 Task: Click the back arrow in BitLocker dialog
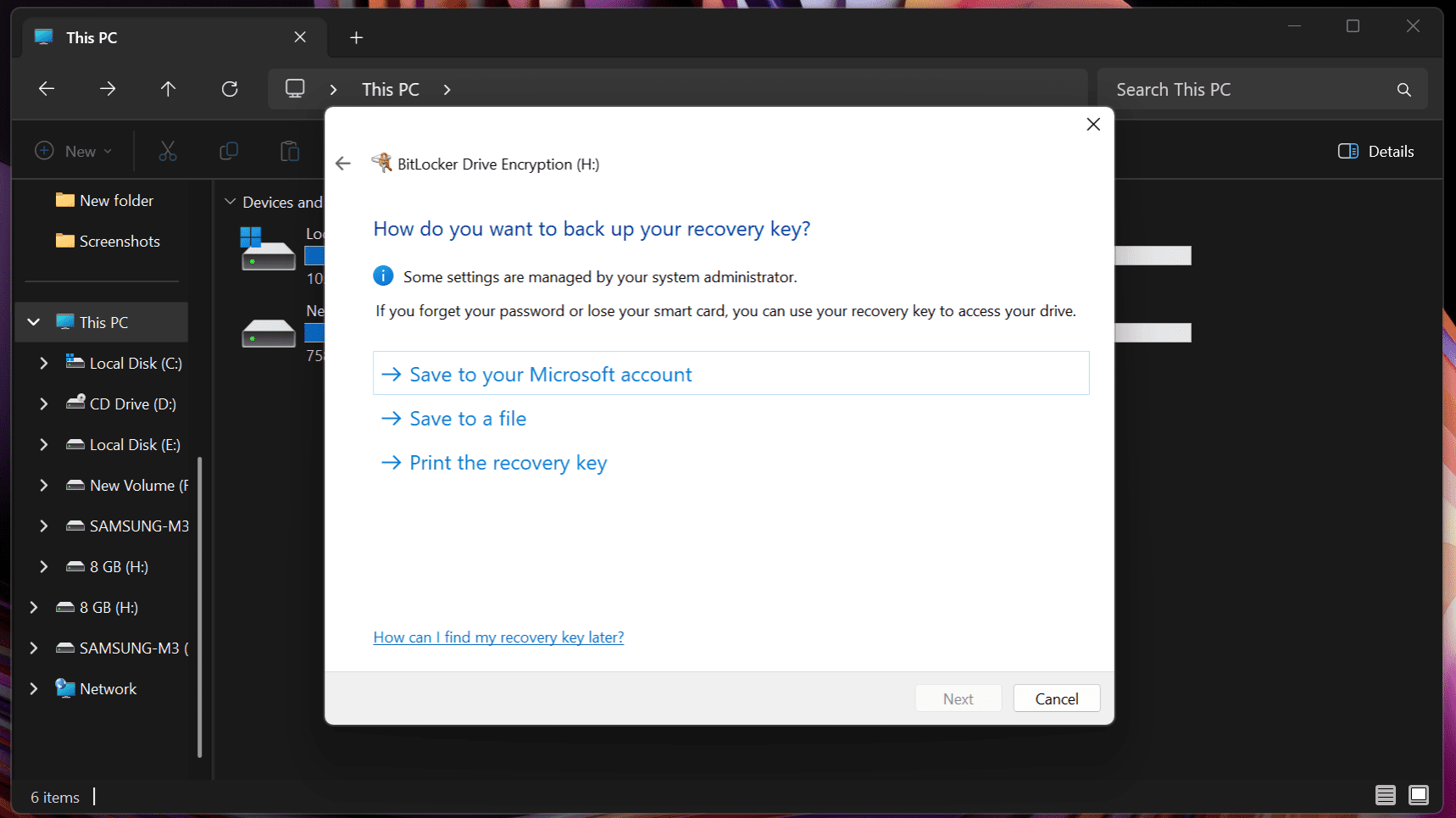pyautogui.click(x=342, y=163)
